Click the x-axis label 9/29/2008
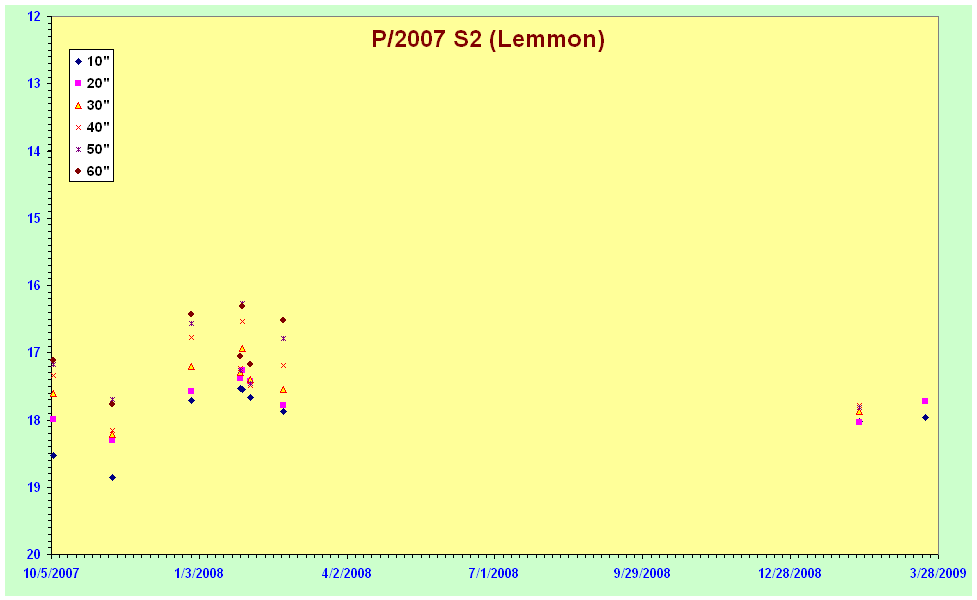 tap(642, 573)
